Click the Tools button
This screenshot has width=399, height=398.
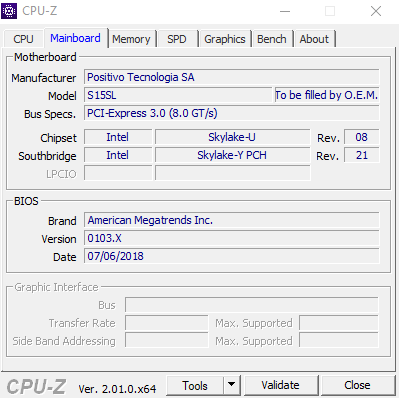[195, 385]
